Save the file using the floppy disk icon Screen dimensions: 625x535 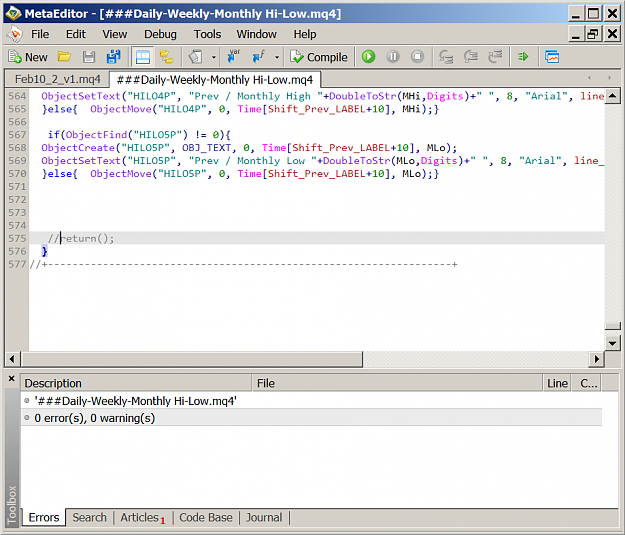click(x=89, y=57)
